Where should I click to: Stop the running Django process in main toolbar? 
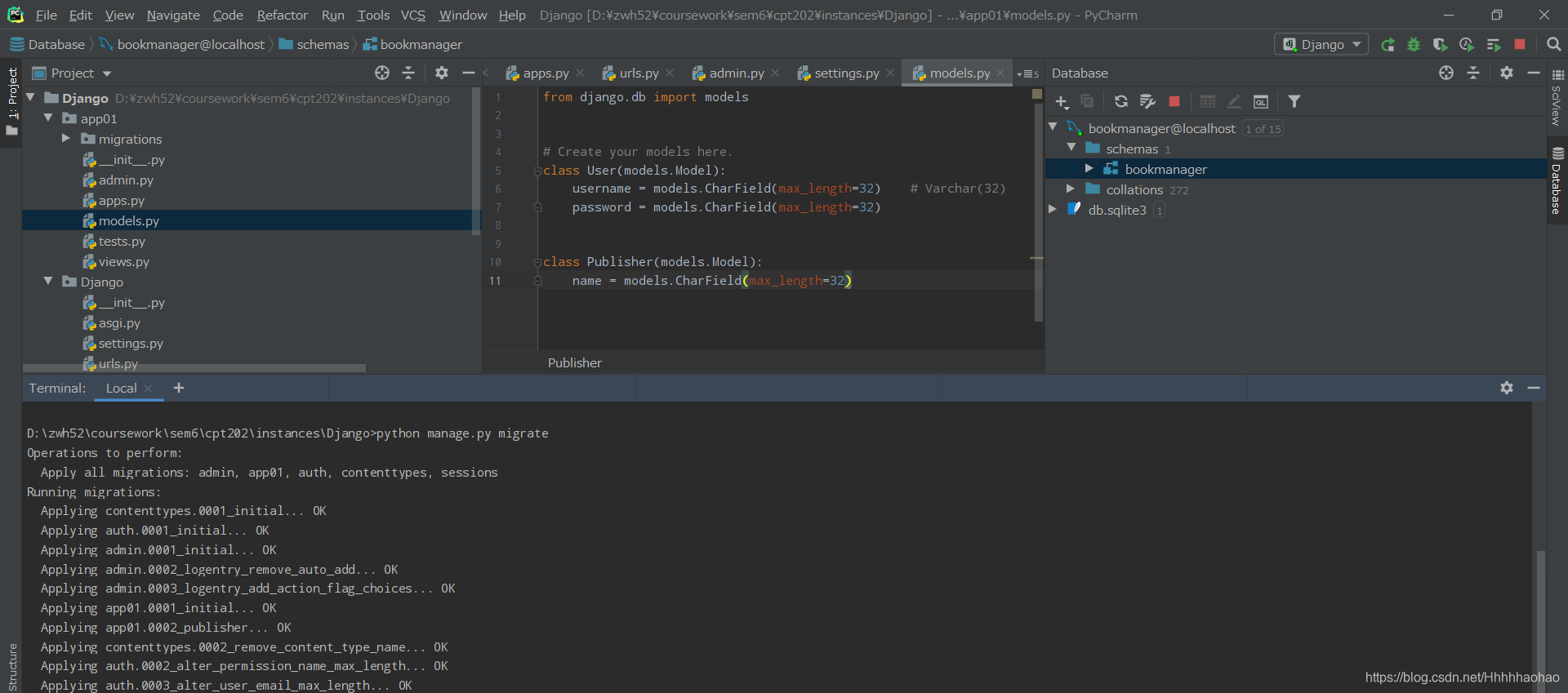pyautogui.click(x=1520, y=44)
